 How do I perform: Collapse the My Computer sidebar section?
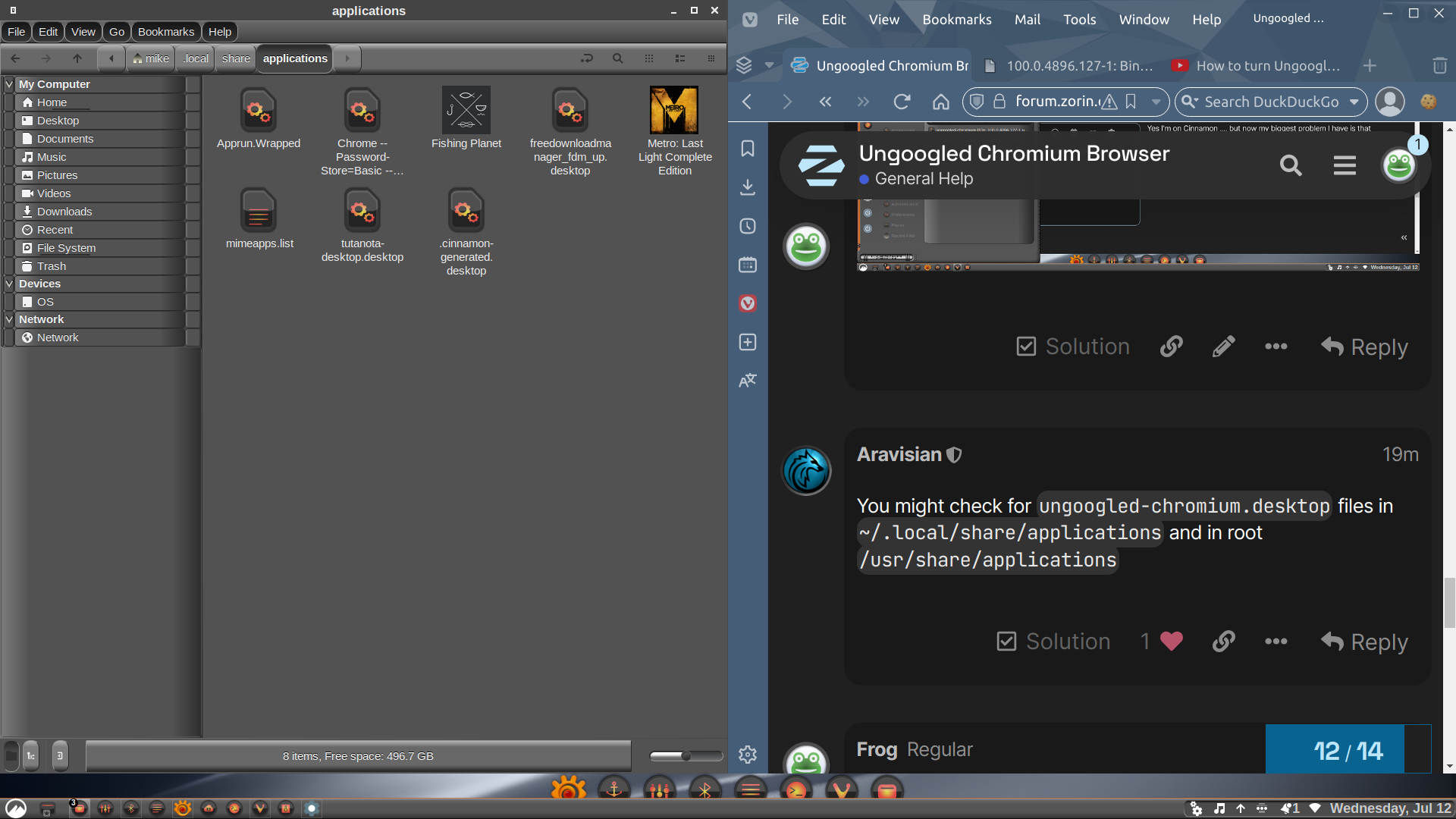9,84
